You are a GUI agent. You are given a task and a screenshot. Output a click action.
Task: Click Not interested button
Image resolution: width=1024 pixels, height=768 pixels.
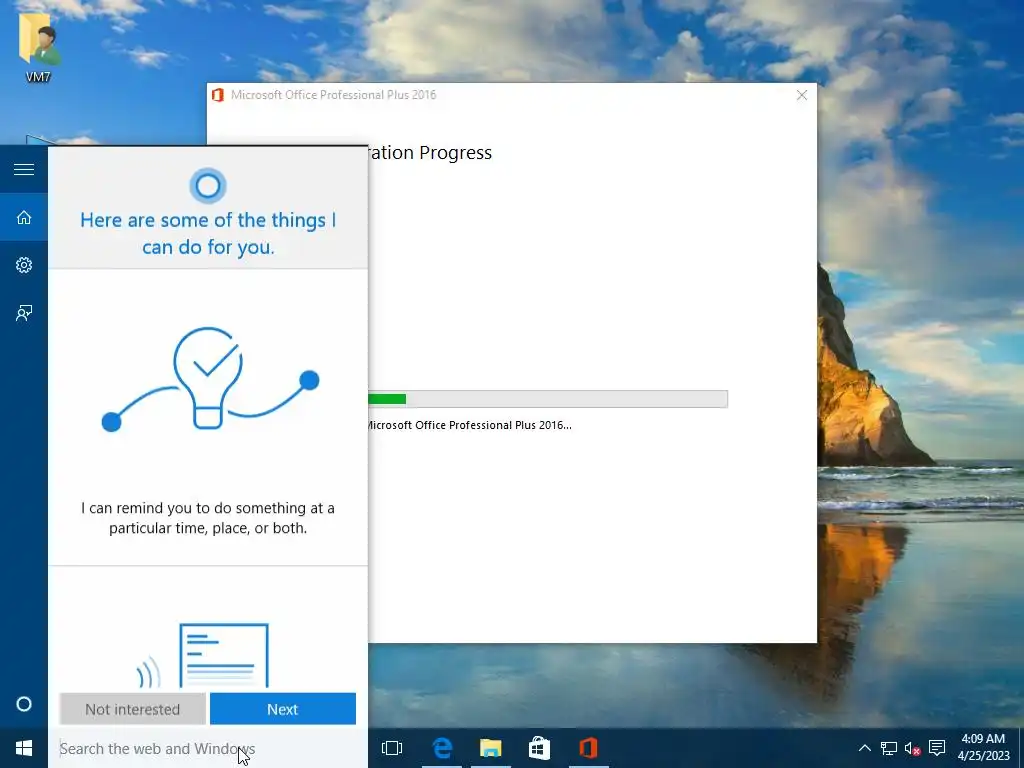(133, 709)
